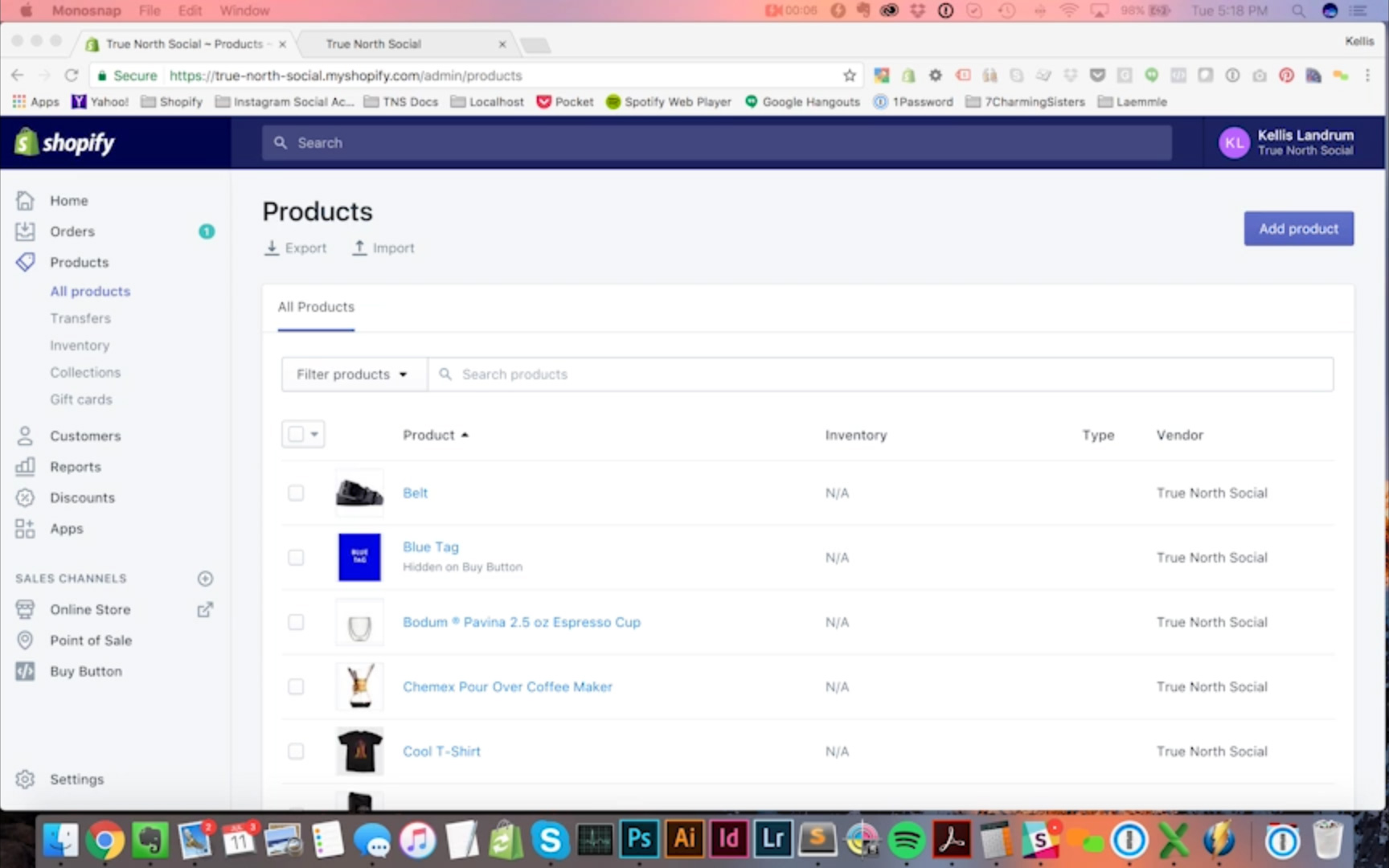Image resolution: width=1389 pixels, height=868 pixels.
Task: Click the Buy Button channel icon
Action: [25, 672]
